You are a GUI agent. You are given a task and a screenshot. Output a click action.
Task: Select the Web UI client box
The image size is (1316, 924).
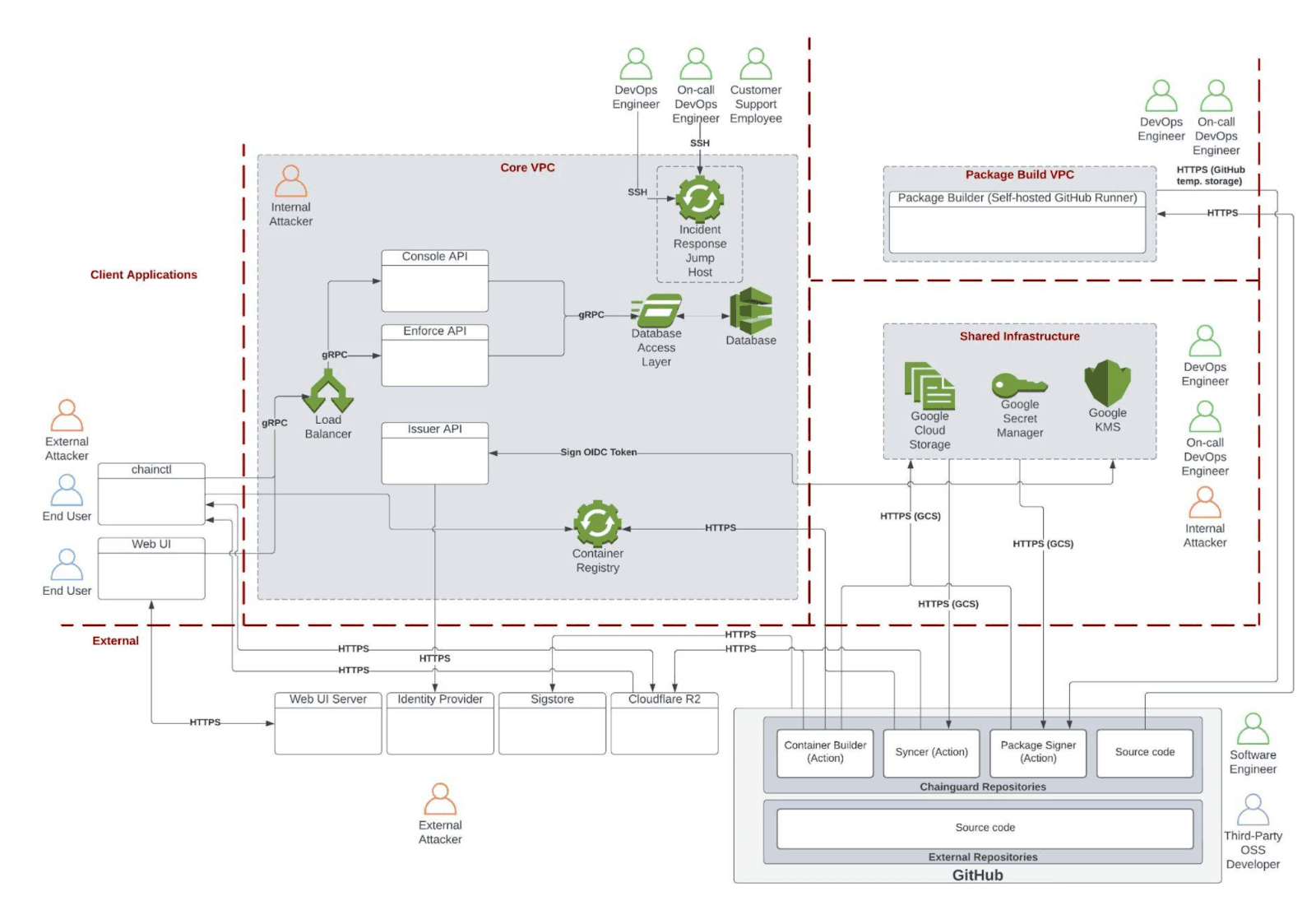click(151, 569)
